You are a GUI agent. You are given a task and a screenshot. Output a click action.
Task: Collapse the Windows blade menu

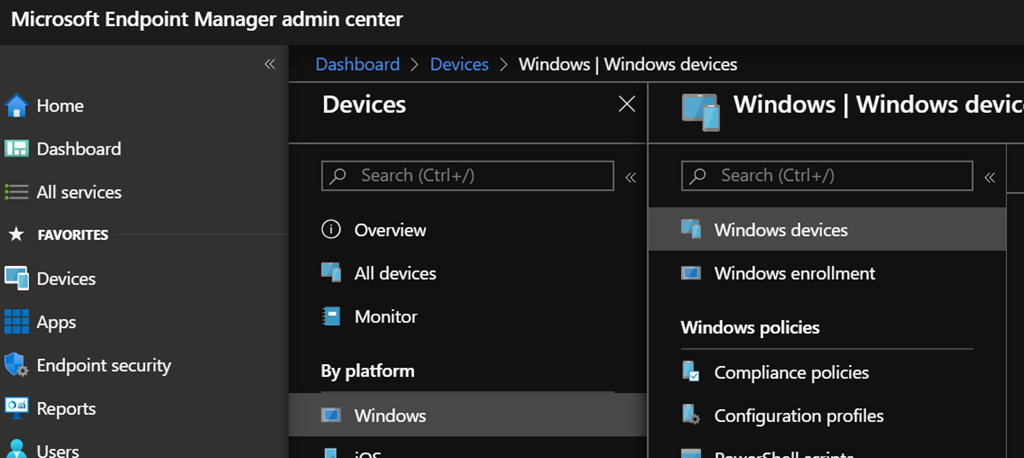pyautogui.click(x=990, y=177)
